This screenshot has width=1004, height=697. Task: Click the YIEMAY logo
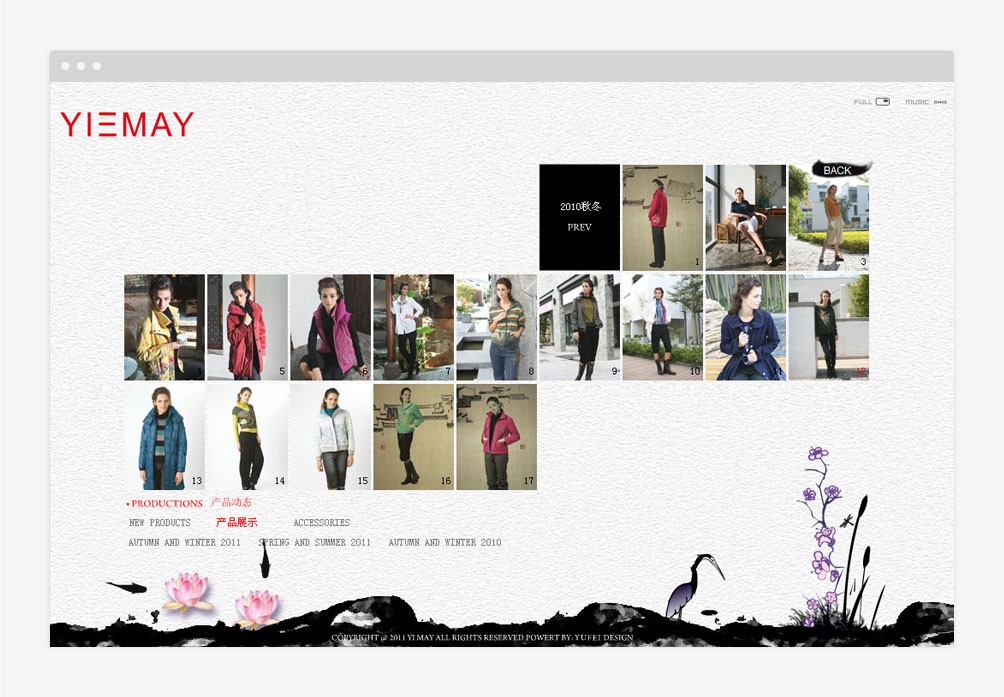(x=127, y=124)
